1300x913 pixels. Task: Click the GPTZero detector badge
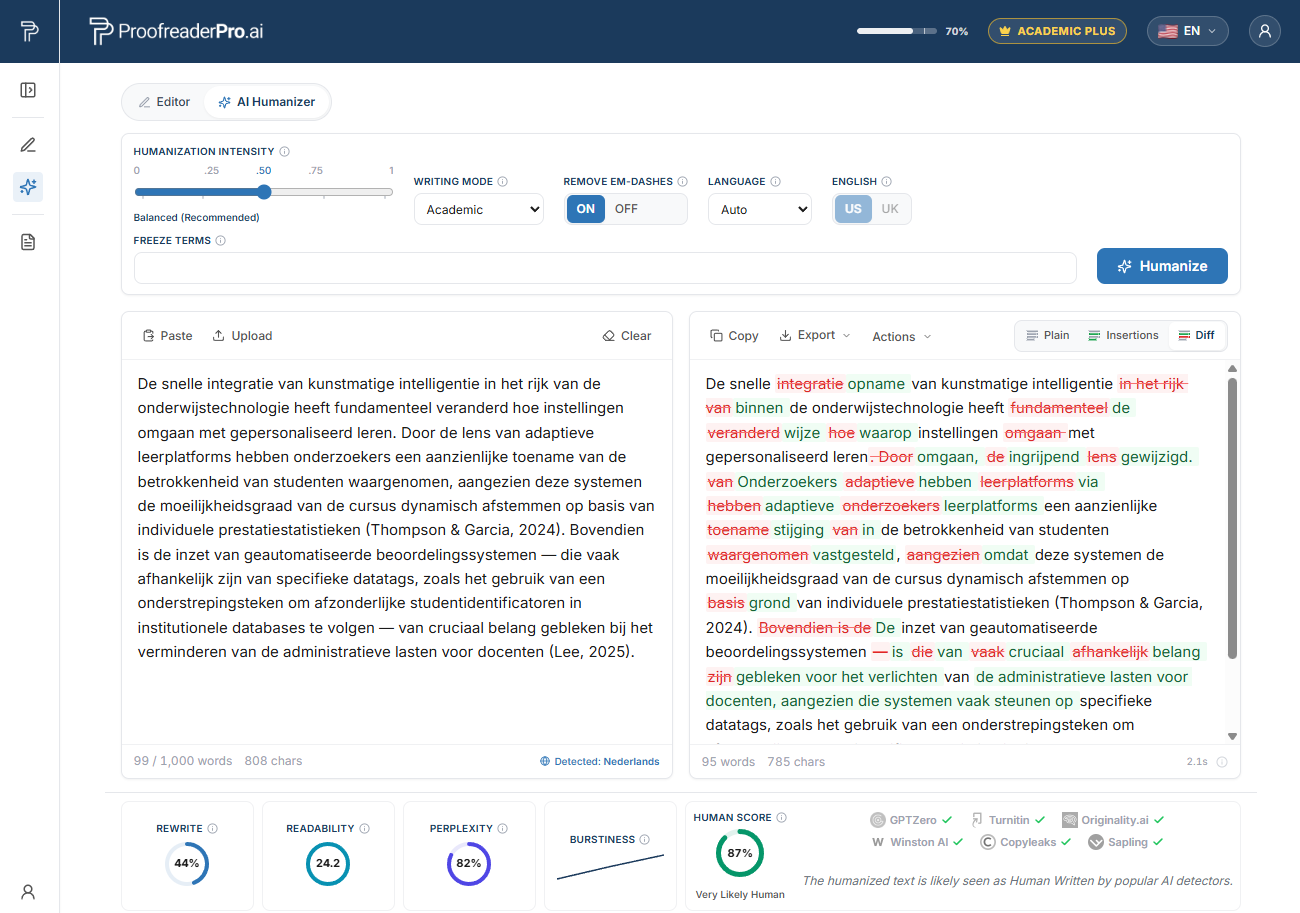(x=911, y=820)
